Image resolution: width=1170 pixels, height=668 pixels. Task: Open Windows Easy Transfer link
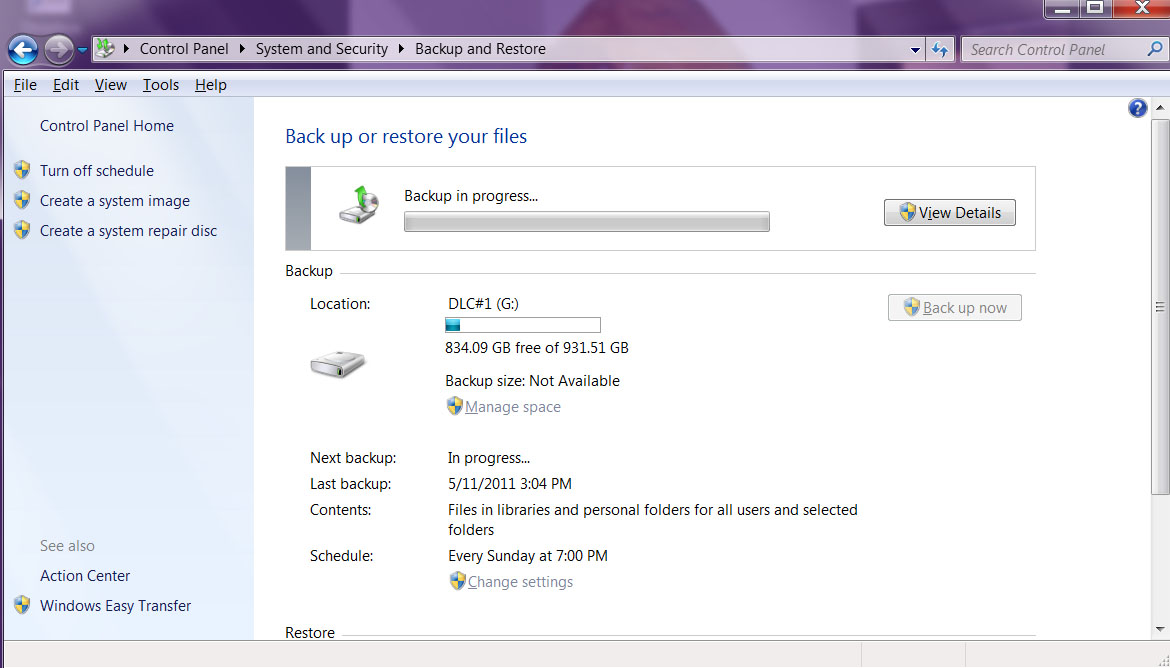[115, 606]
